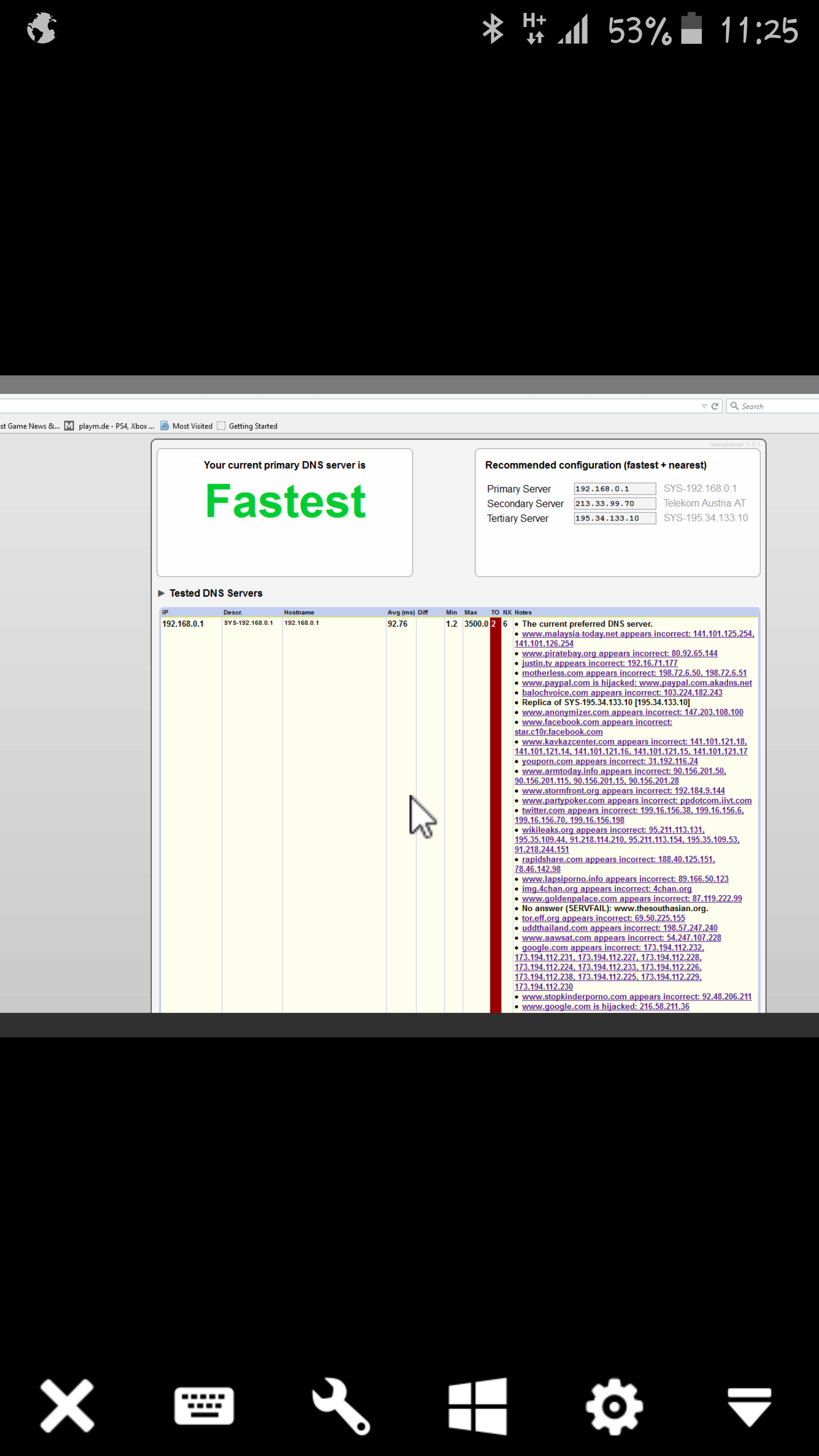Screen dimensions: 819x1456
Task: Open the rapidshare.com appears incorrect link
Action: (618, 859)
